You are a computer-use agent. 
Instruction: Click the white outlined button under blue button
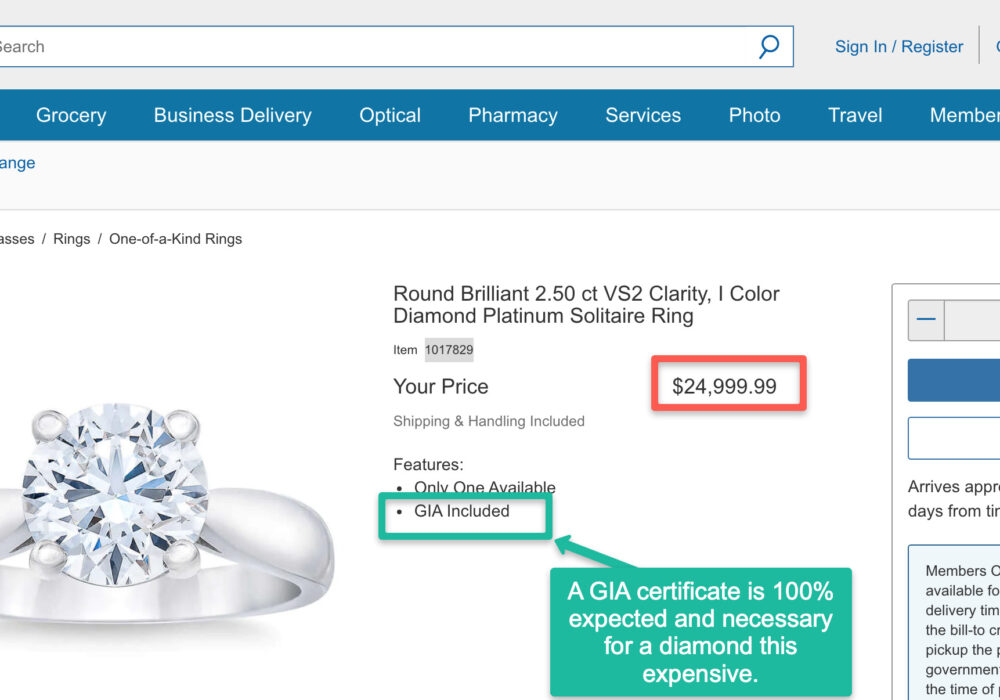pos(955,438)
